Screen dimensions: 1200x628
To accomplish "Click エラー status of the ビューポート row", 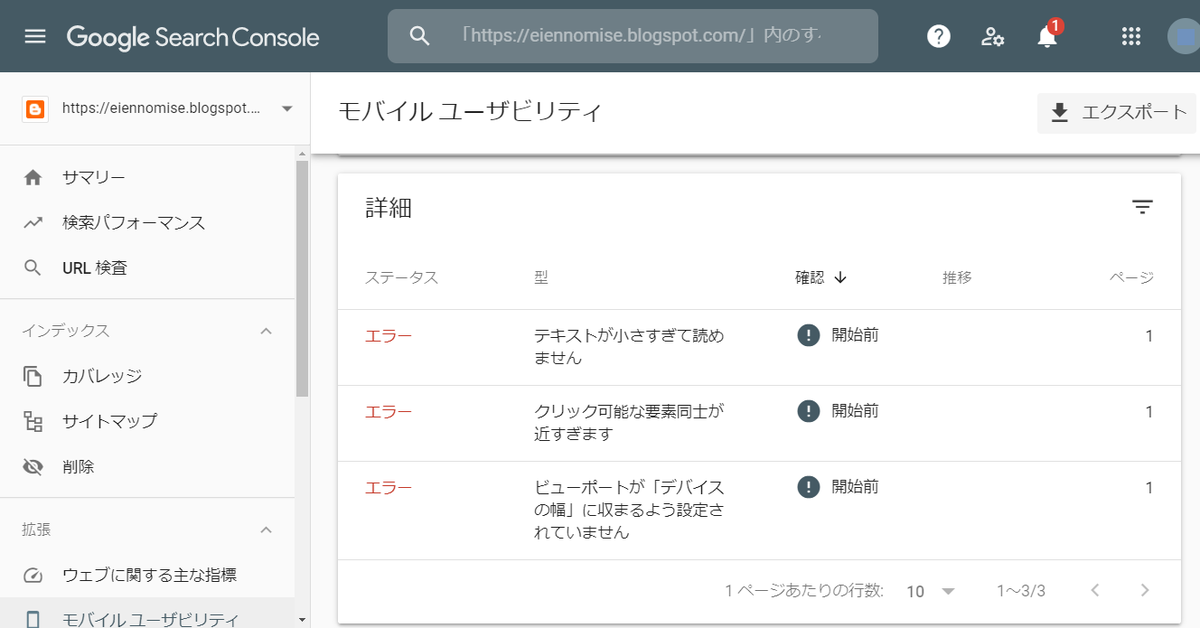I will [x=388, y=488].
